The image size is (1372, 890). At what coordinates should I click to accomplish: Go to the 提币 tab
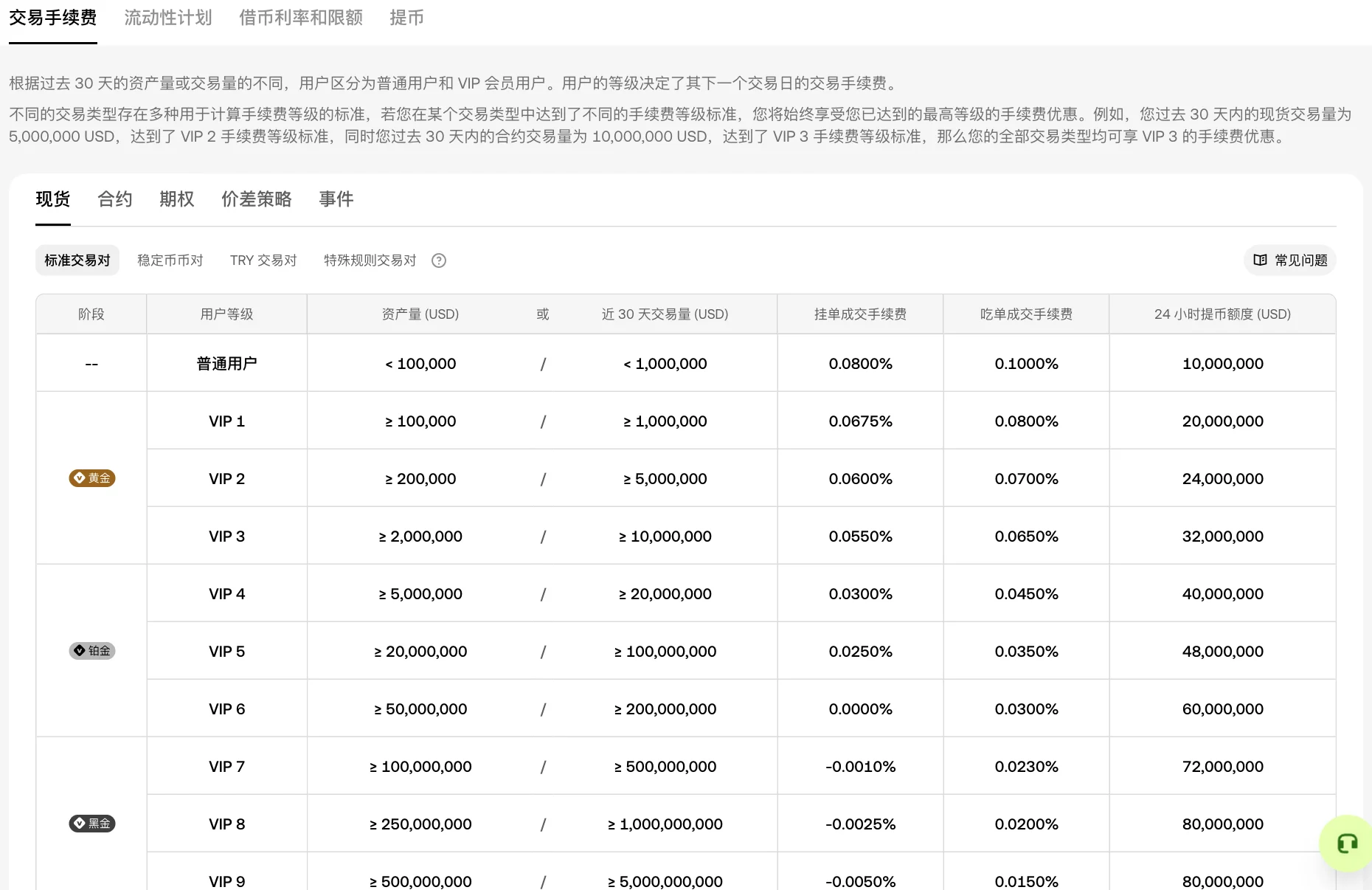tap(407, 18)
